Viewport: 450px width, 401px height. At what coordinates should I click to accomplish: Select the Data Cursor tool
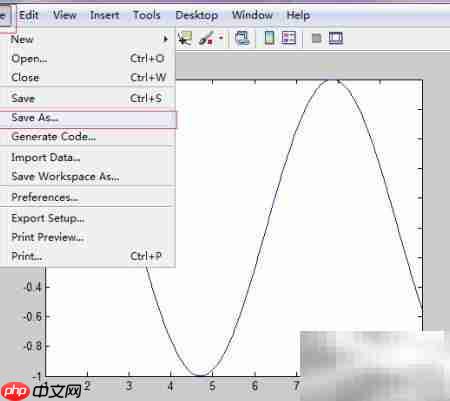tap(184, 38)
